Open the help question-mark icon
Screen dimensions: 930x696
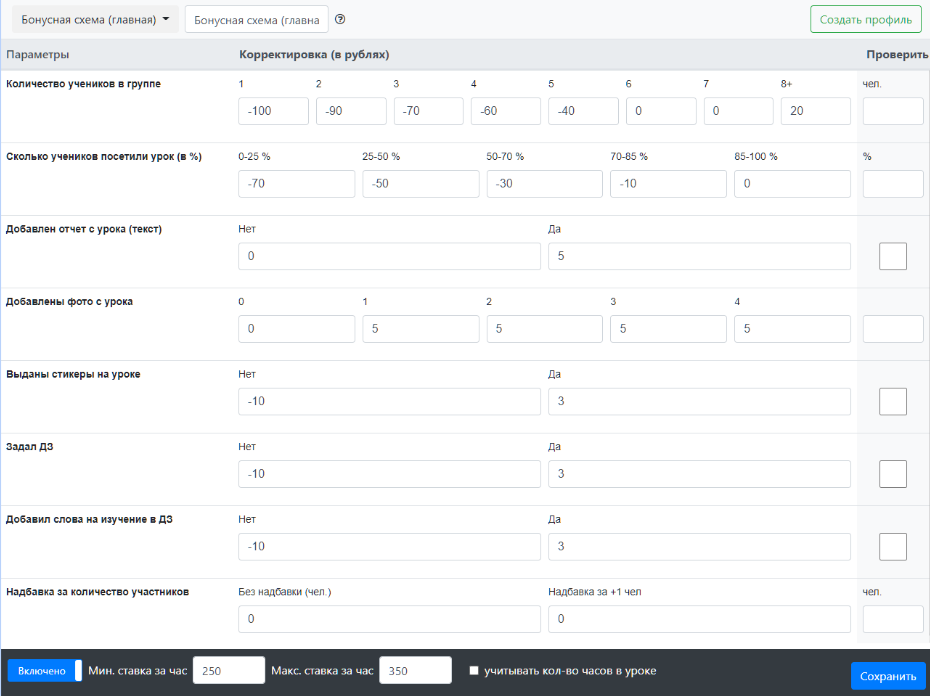point(340,19)
